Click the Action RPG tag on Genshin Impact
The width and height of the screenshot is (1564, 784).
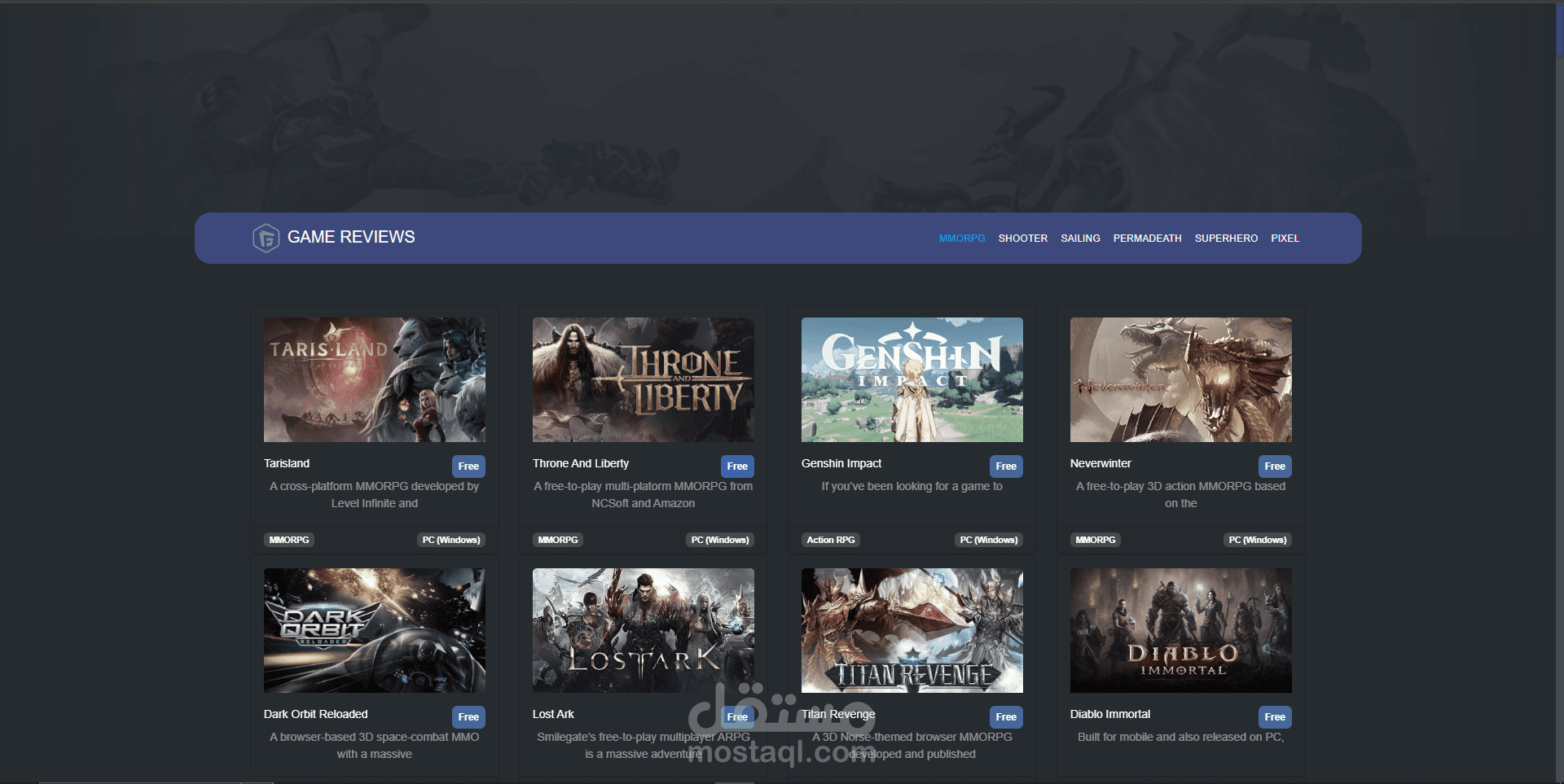pyautogui.click(x=831, y=540)
